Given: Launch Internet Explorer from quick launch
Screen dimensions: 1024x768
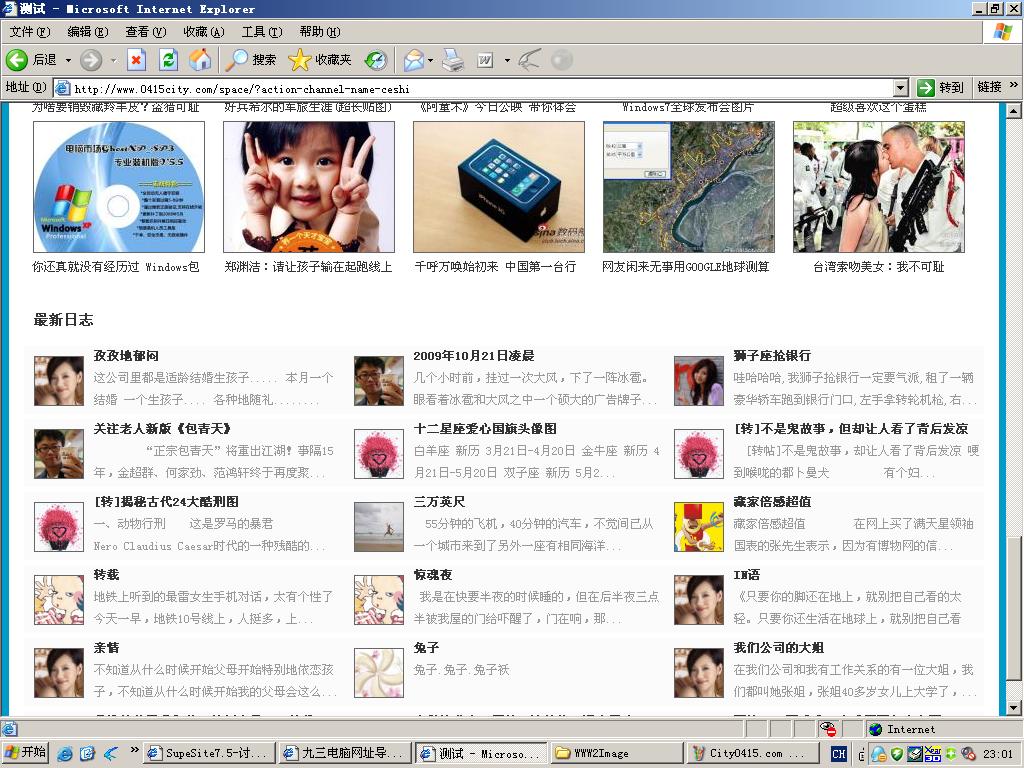Looking at the screenshot, I should (65, 754).
